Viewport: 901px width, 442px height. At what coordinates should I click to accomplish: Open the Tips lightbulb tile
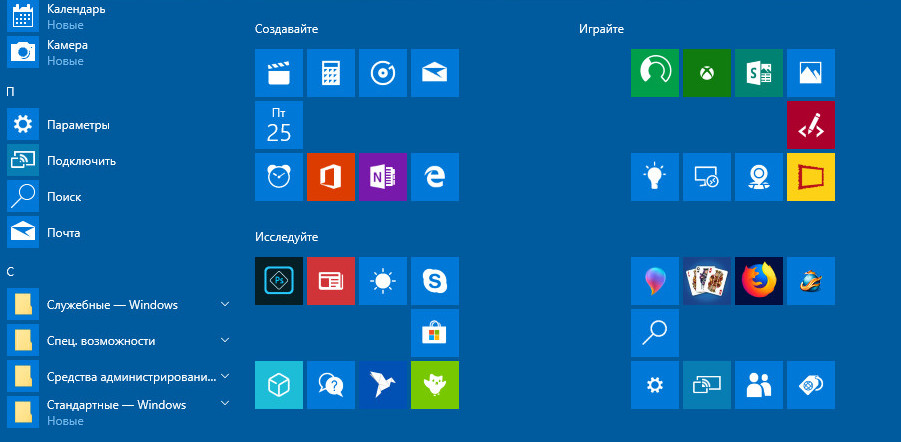(654, 177)
